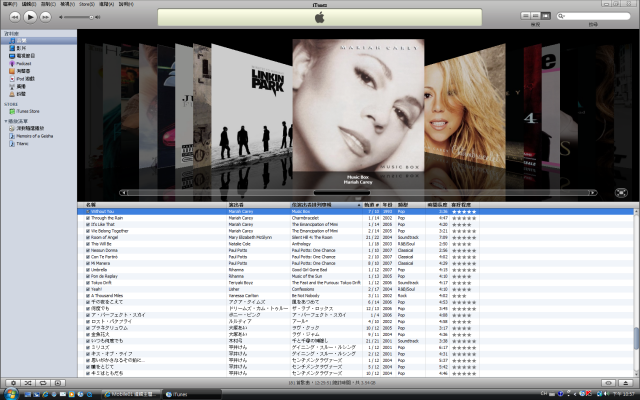640x400 pixels.
Task: Open the iPod Games item in sidebar
Action: coord(39,78)
